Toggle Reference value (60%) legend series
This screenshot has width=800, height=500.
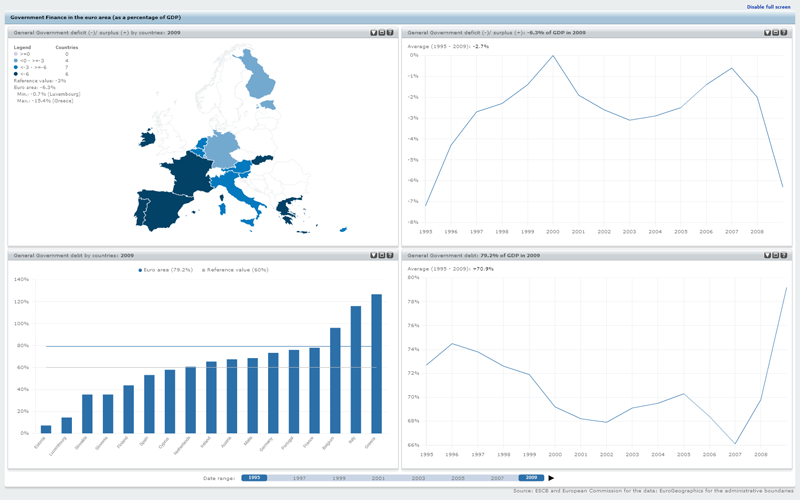click(x=237, y=270)
